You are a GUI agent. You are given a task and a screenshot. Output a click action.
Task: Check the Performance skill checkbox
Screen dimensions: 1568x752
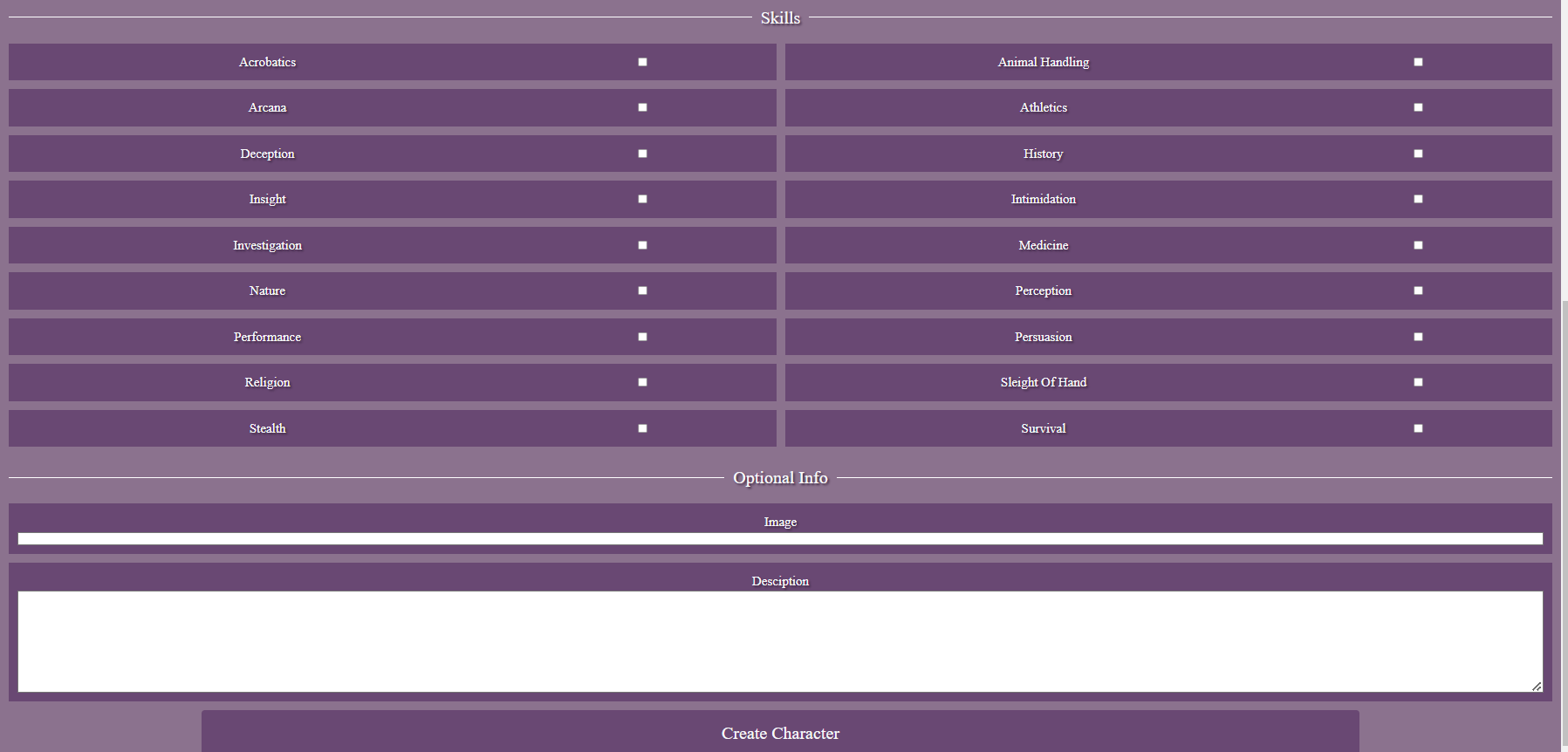point(642,337)
